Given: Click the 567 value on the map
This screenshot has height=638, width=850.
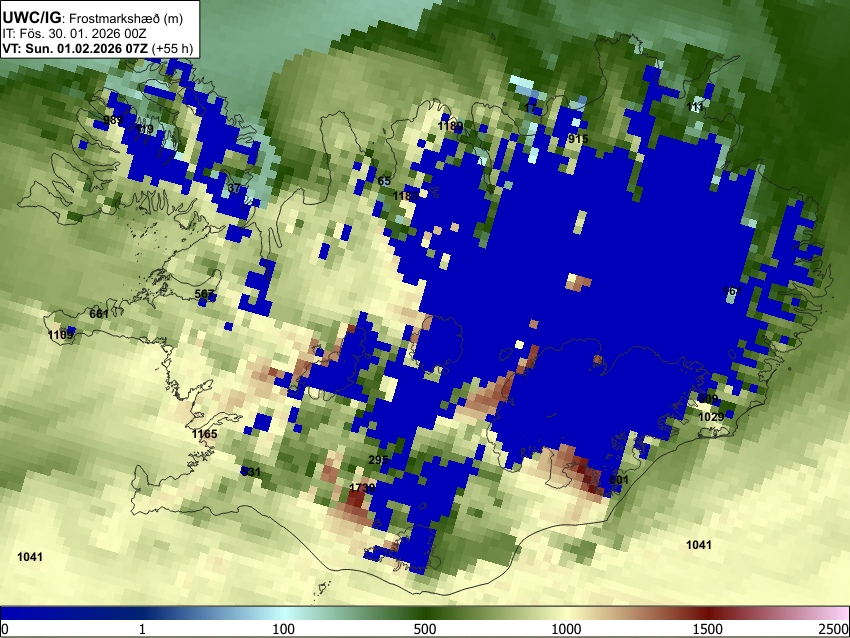Looking at the screenshot, I should pyautogui.click(x=204, y=294).
